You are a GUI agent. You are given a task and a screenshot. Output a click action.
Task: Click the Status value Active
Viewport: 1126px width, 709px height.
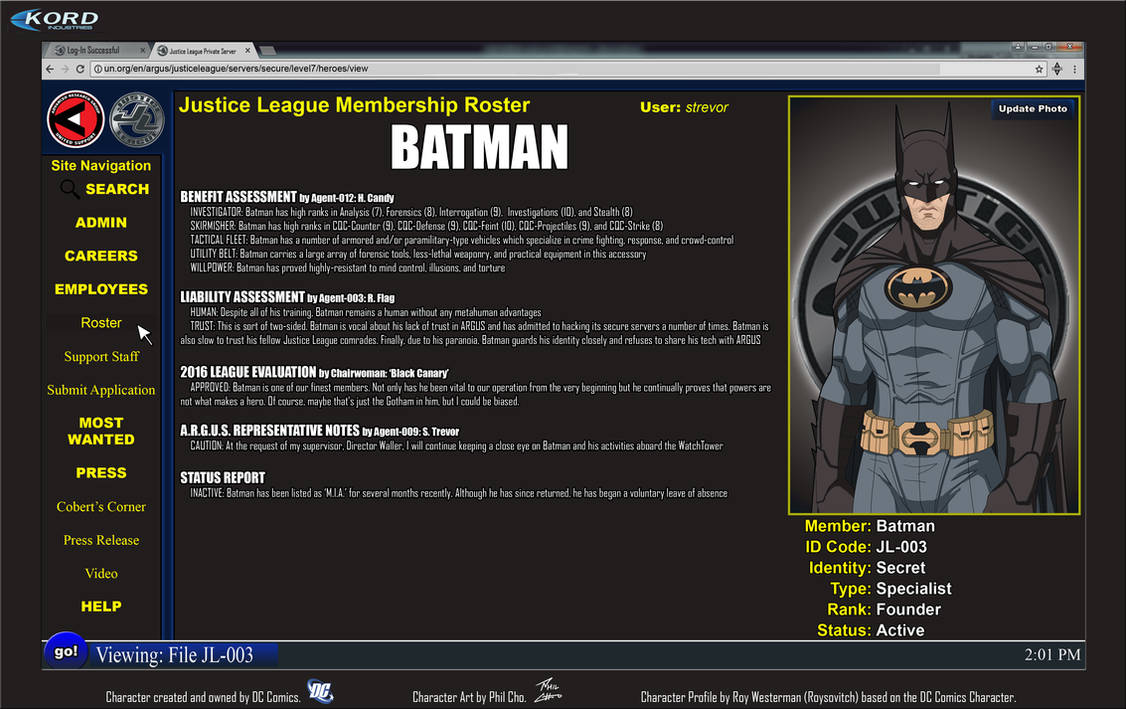pyautogui.click(x=901, y=630)
